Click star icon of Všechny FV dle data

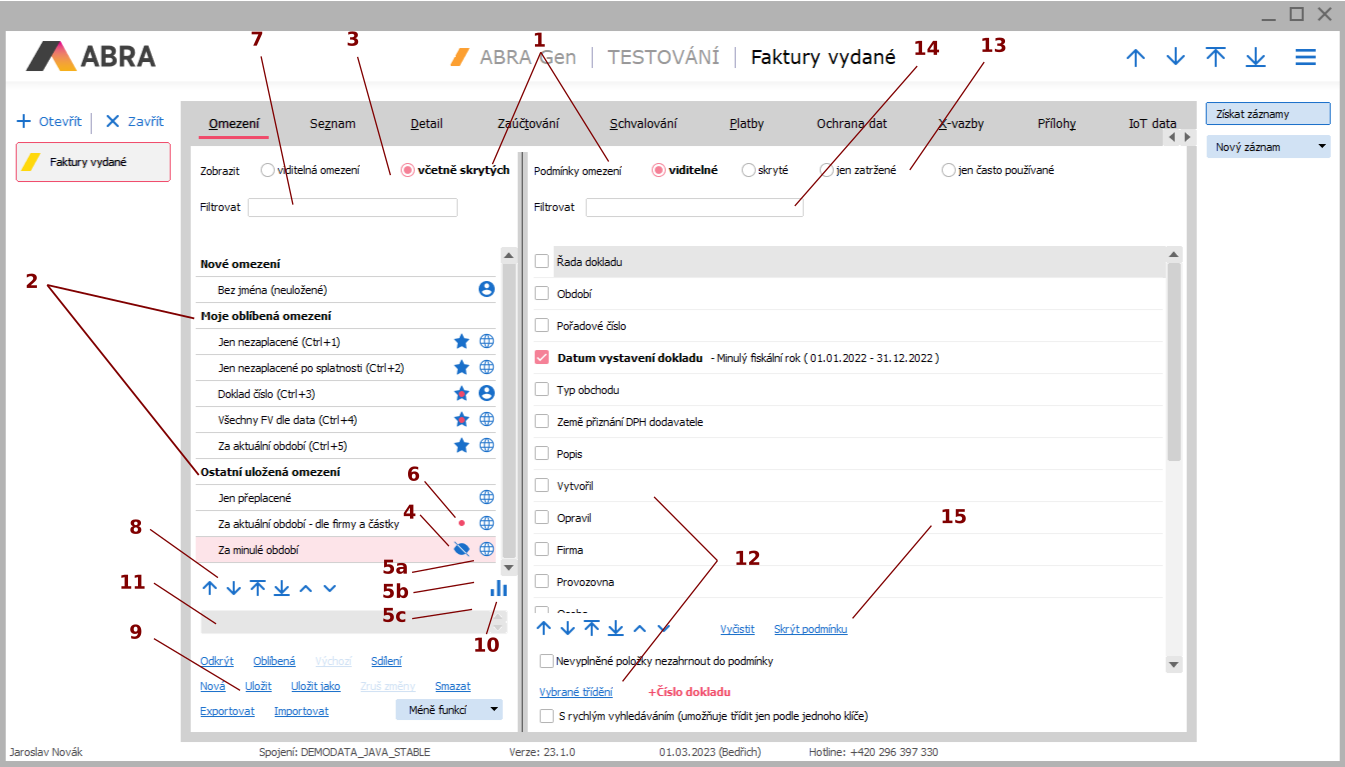pyautogui.click(x=462, y=419)
